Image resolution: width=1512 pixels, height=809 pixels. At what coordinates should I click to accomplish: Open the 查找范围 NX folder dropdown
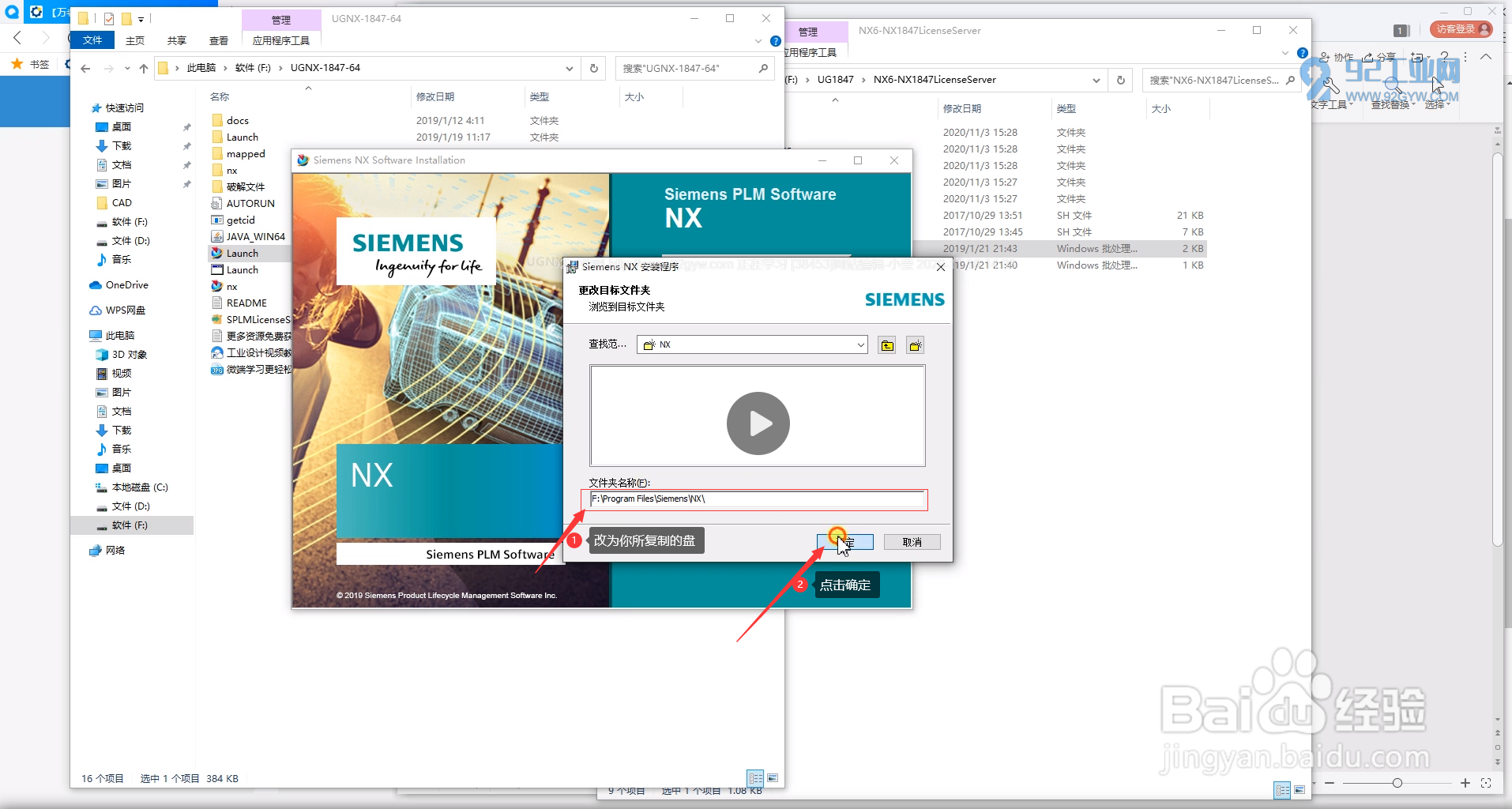pyautogui.click(x=860, y=345)
